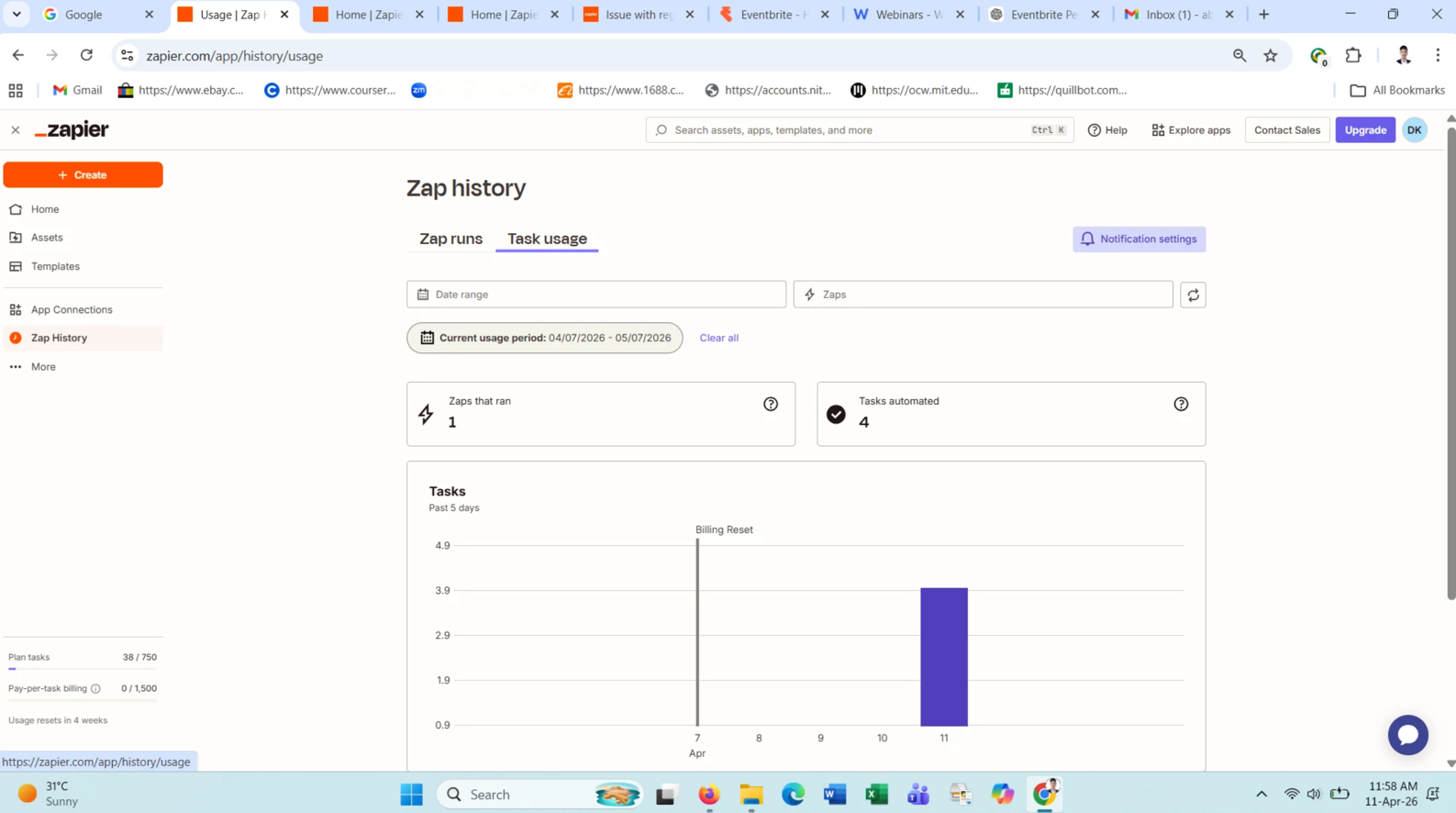Open the chat support bubble
Screen dimensions: 1456x813
[x=1407, y=735]
